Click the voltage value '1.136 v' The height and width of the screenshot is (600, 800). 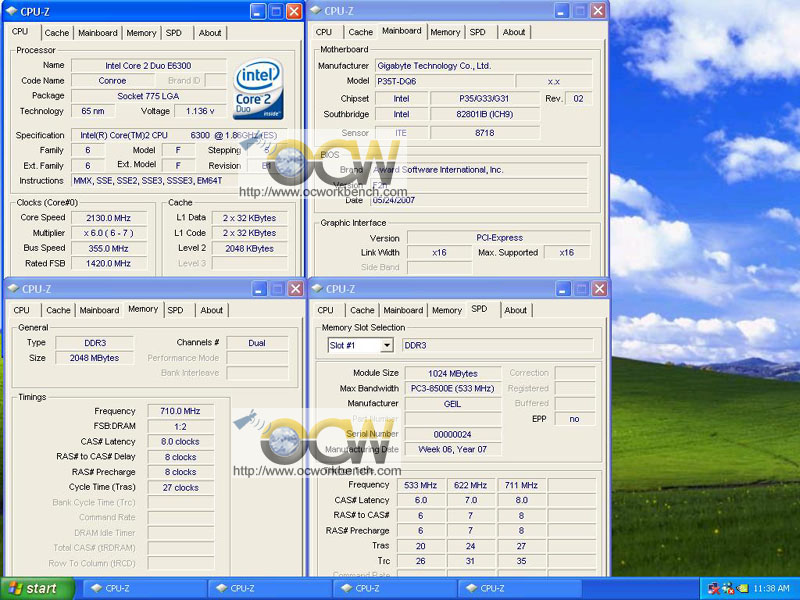point(200,111)
